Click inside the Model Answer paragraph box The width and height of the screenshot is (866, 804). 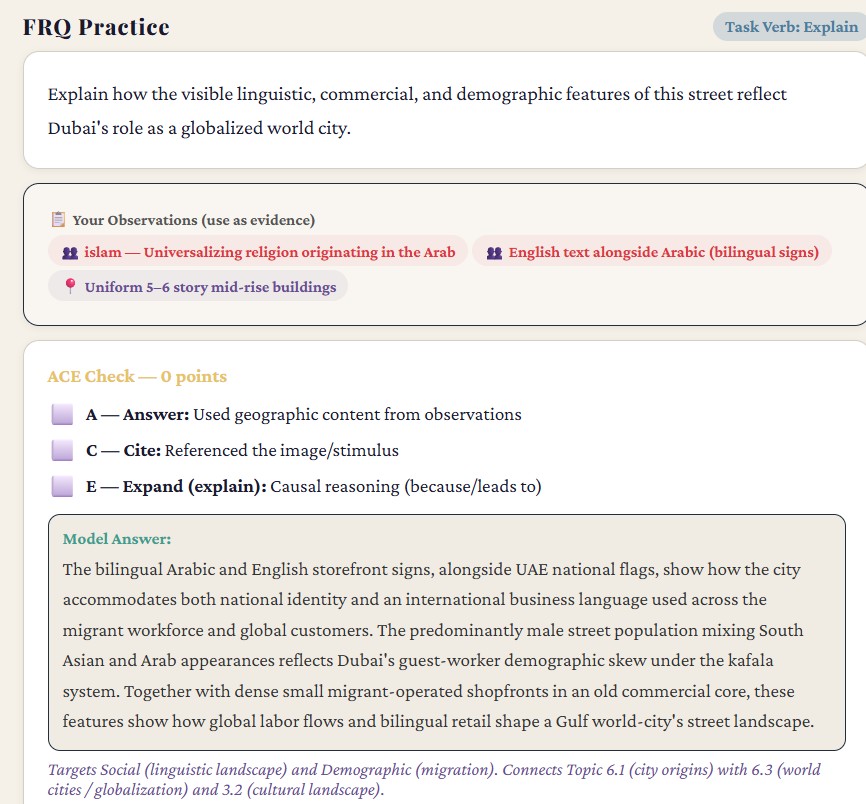coord(447,632)
